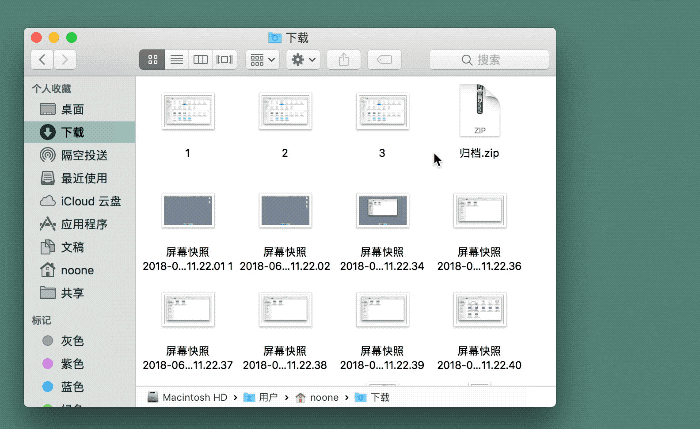Image resolution: width=700 pixels, height=429 pixels.
Task: Open 应用程序 applications in sidebar
Action: (83, 224)
